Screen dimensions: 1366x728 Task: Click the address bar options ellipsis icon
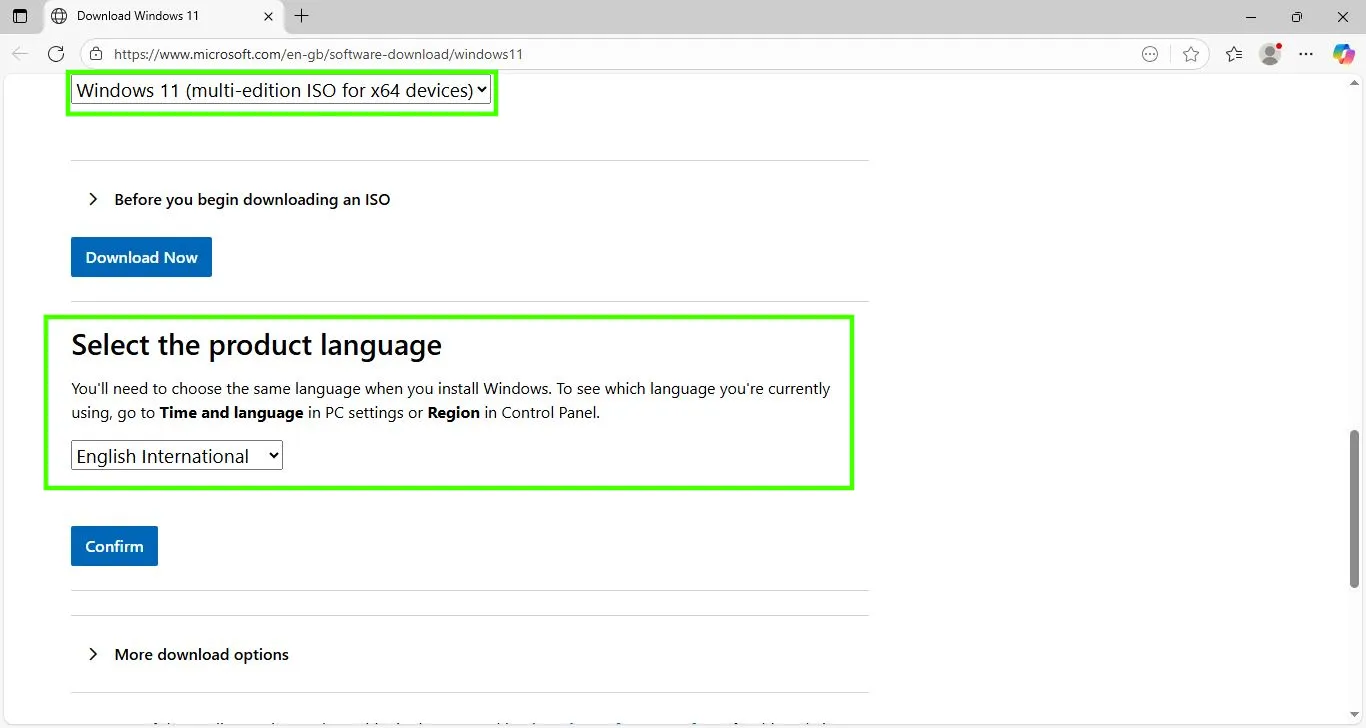tap(1150, 54)
